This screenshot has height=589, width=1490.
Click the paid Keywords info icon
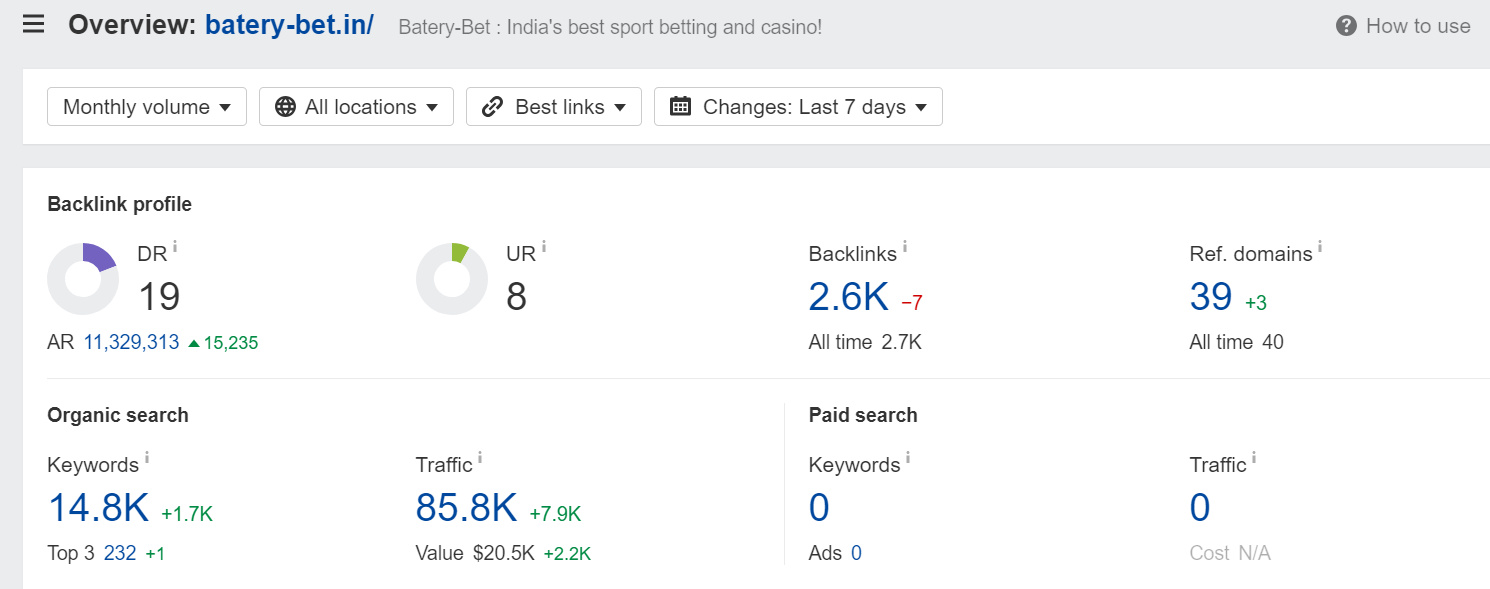(908, 457)
